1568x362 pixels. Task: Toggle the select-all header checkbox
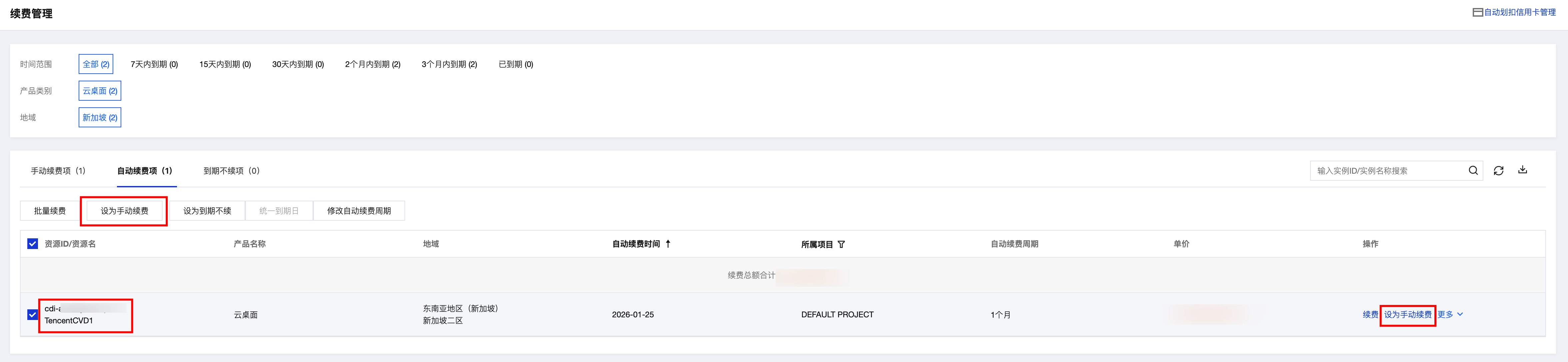click(x=33, y=244)
